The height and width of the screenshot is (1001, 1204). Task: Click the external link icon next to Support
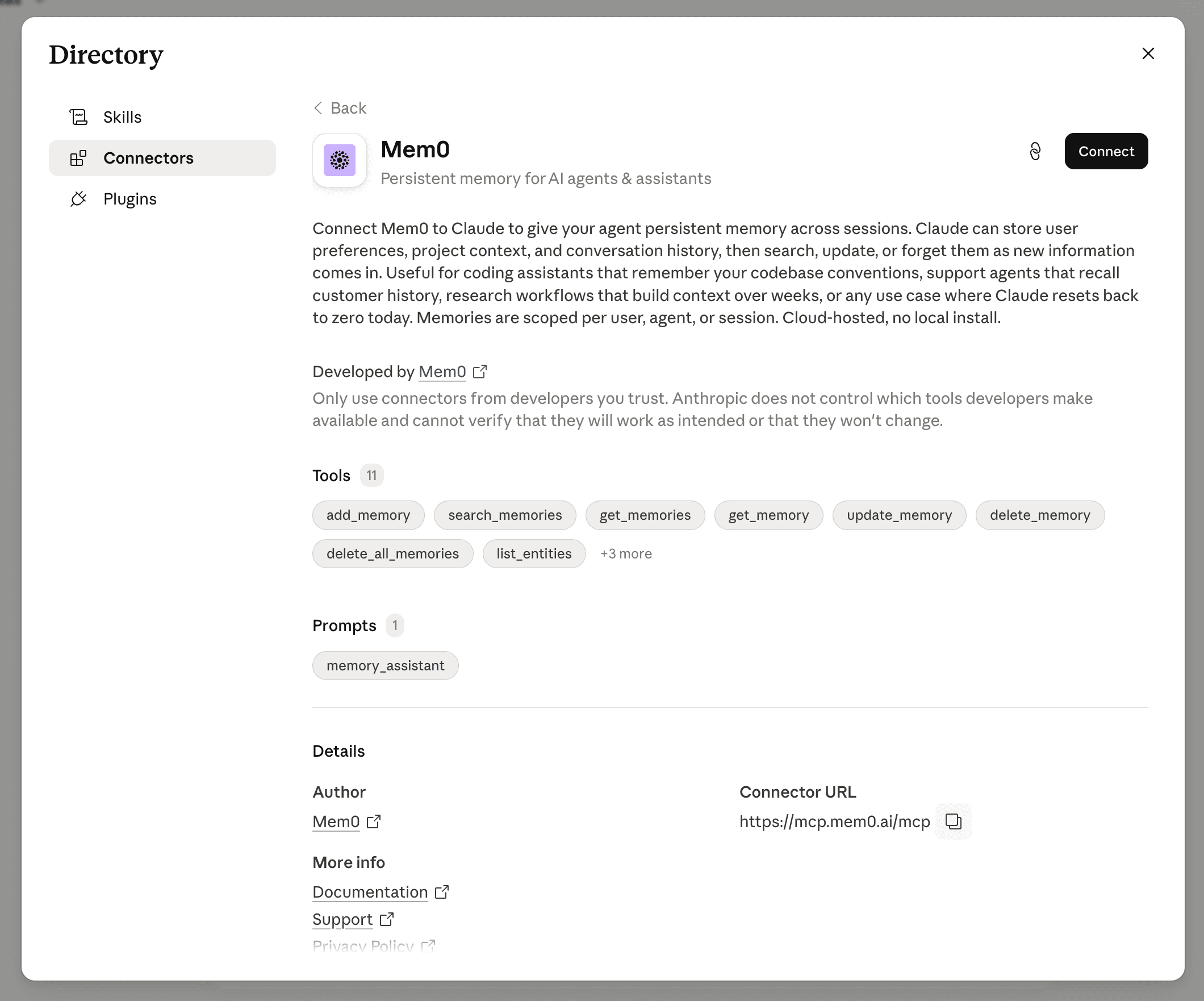tap(387, 919)
